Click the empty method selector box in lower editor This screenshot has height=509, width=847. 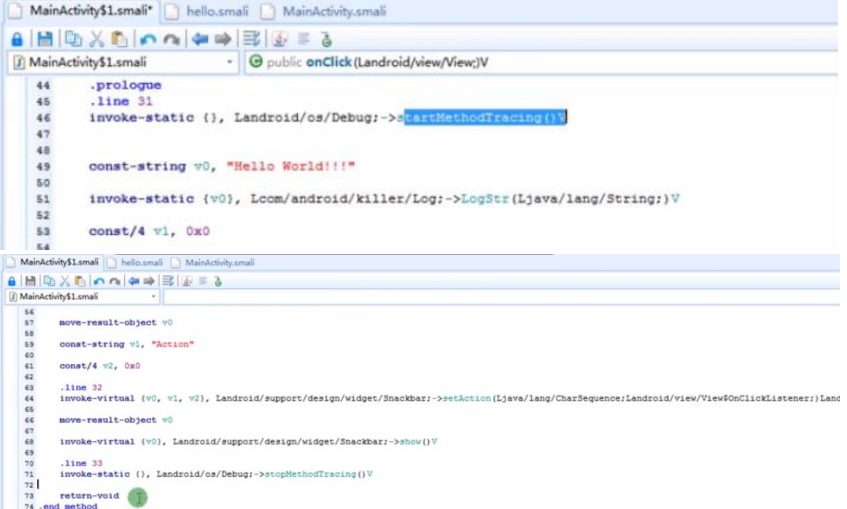coord(501,297)
